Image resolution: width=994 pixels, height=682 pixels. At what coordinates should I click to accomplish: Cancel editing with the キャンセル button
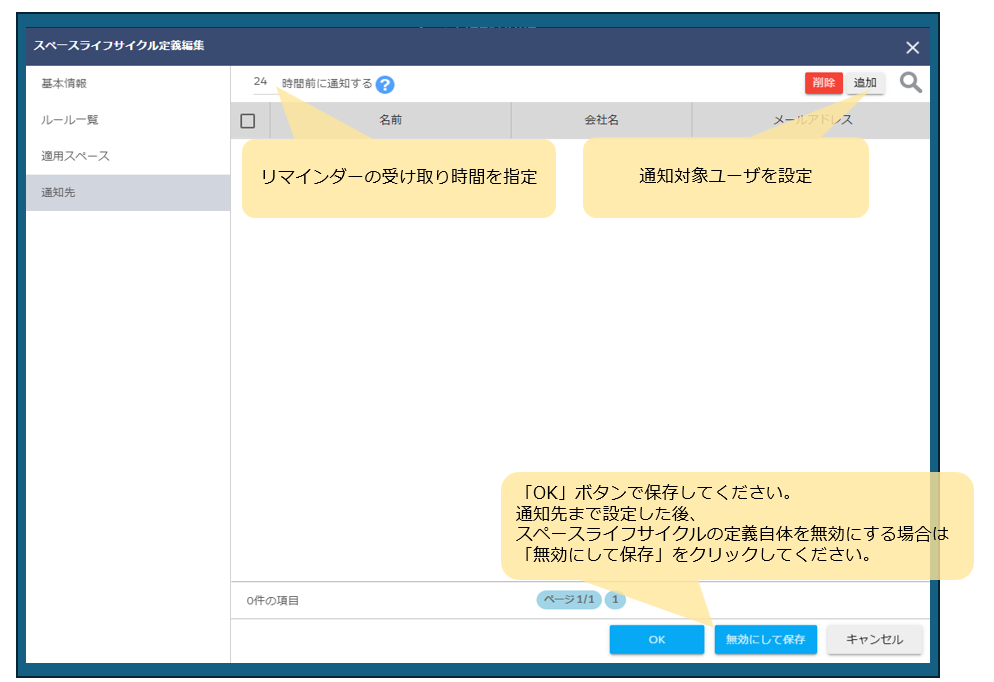[874, 640]
